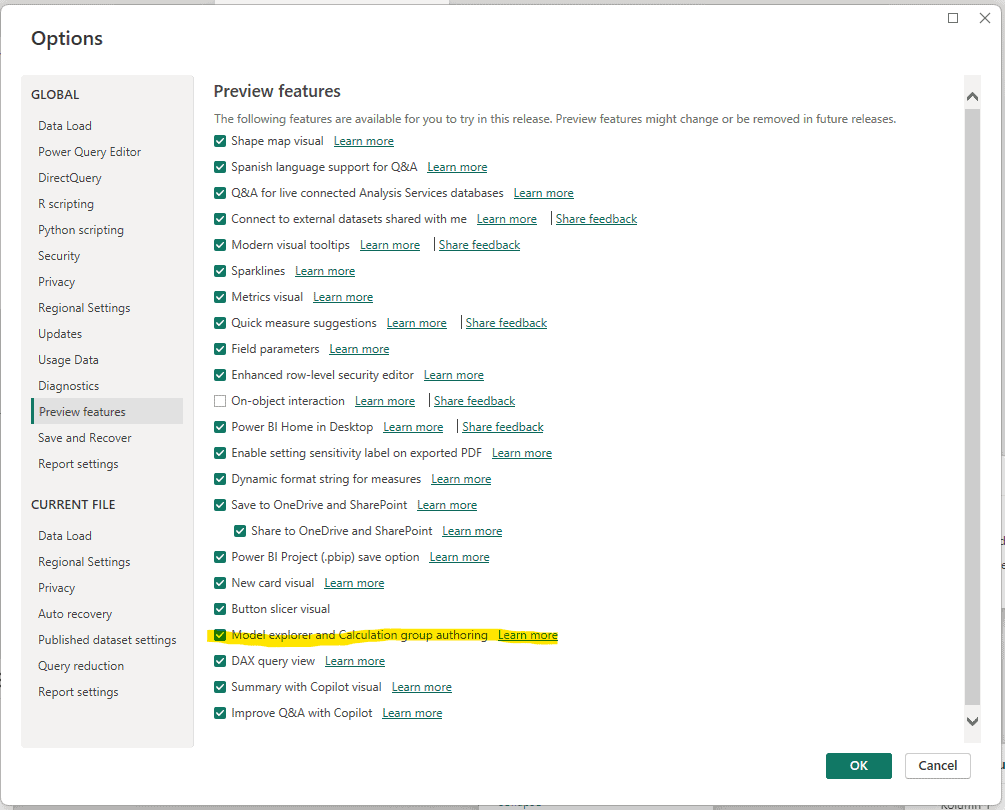The image size is (1005, 810).
Task: Toggle Dynamic format string for measures checkbox
Action: point(220,479)
